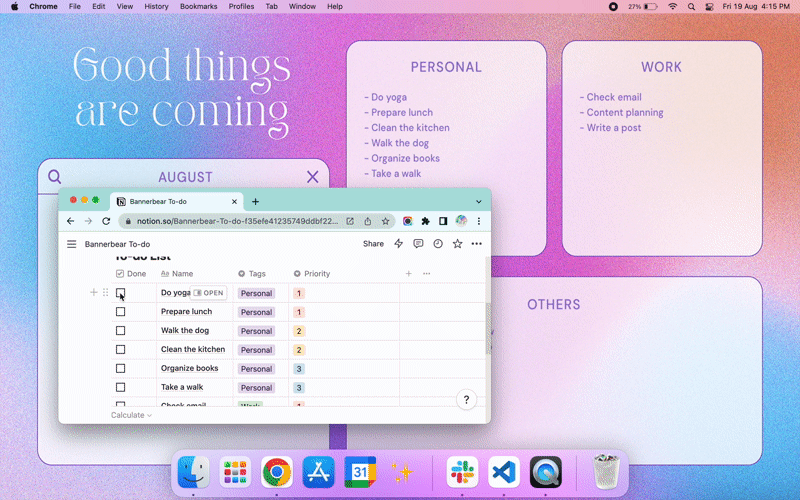
Task: Open the Priority column header menu
Action: pos(312,273)
